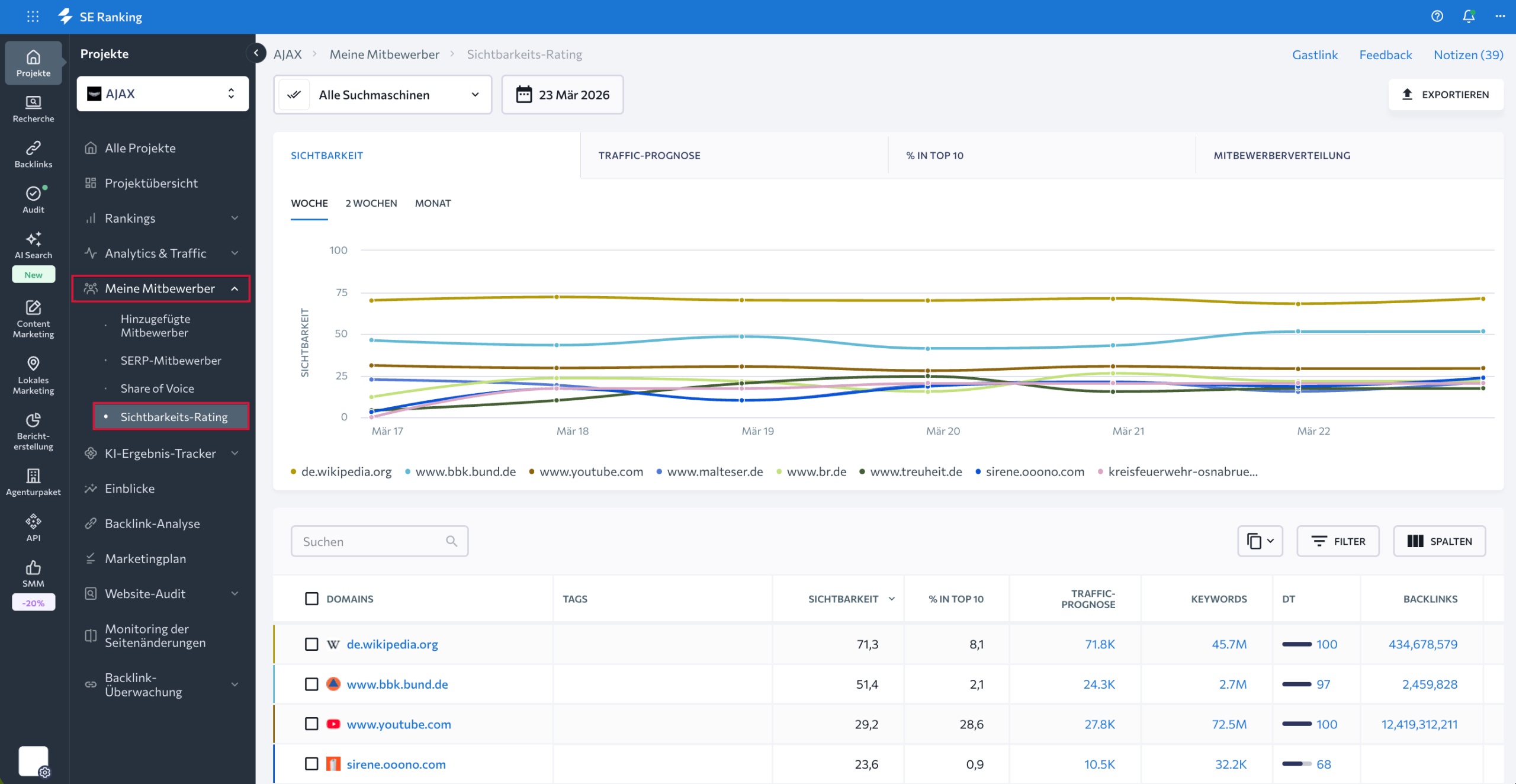Viewport: 1516px width, 784px height.
Task: Select the 2 Wochen time range tab
Action: coord(371,203)
